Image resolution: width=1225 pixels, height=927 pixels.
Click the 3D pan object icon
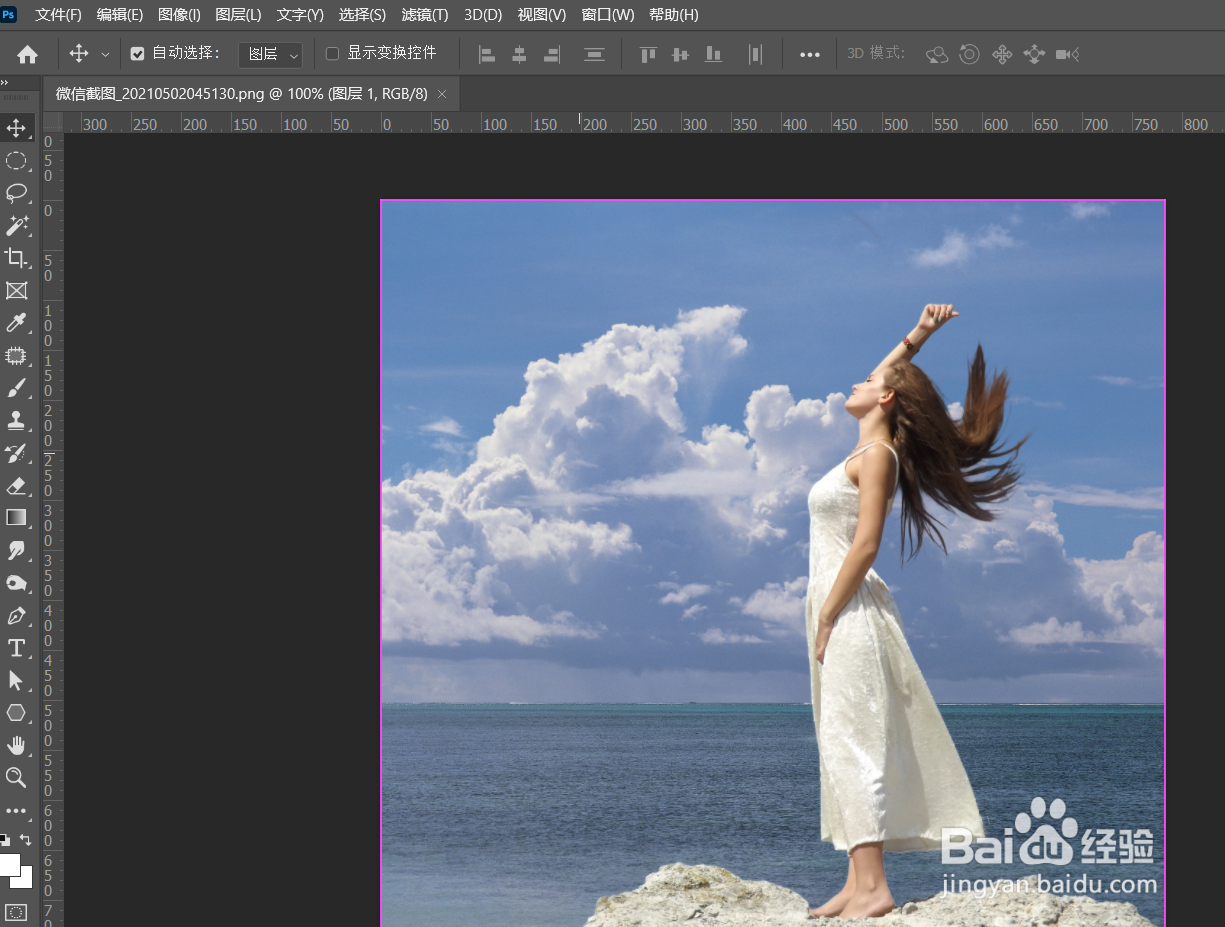pos(1002,54)
